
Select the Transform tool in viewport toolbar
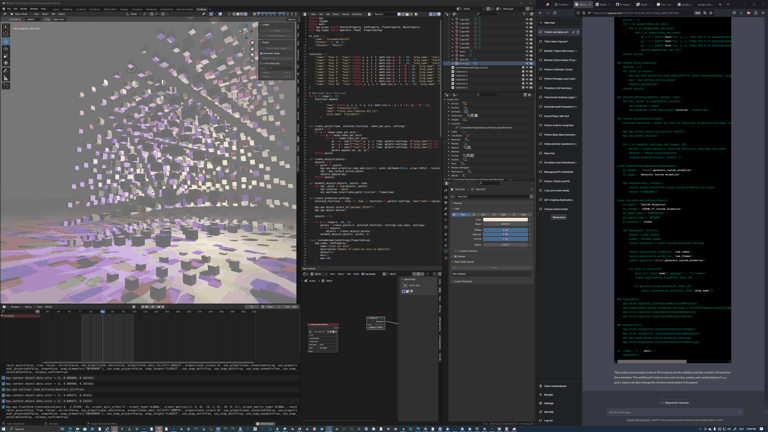pyautogui.click(x=6, y=63)
